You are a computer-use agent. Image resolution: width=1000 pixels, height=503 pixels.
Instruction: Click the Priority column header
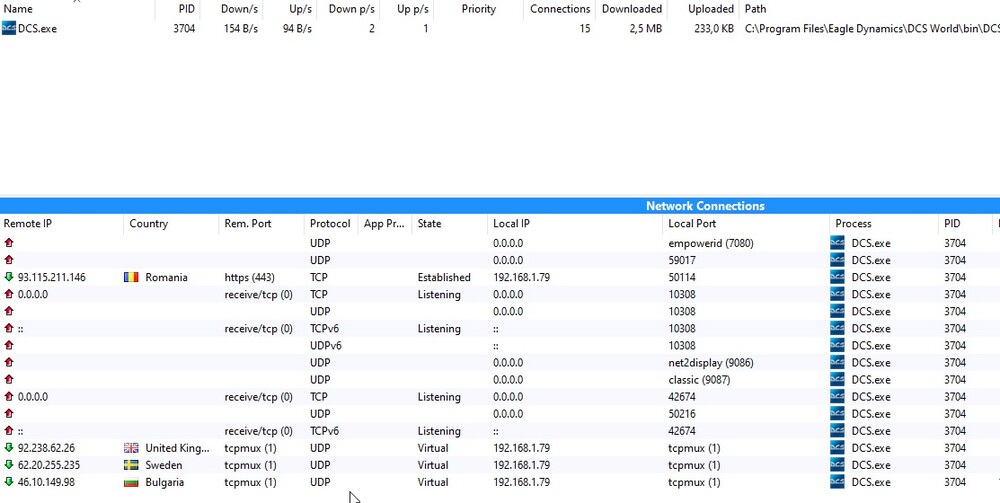[x=478, y=9]
